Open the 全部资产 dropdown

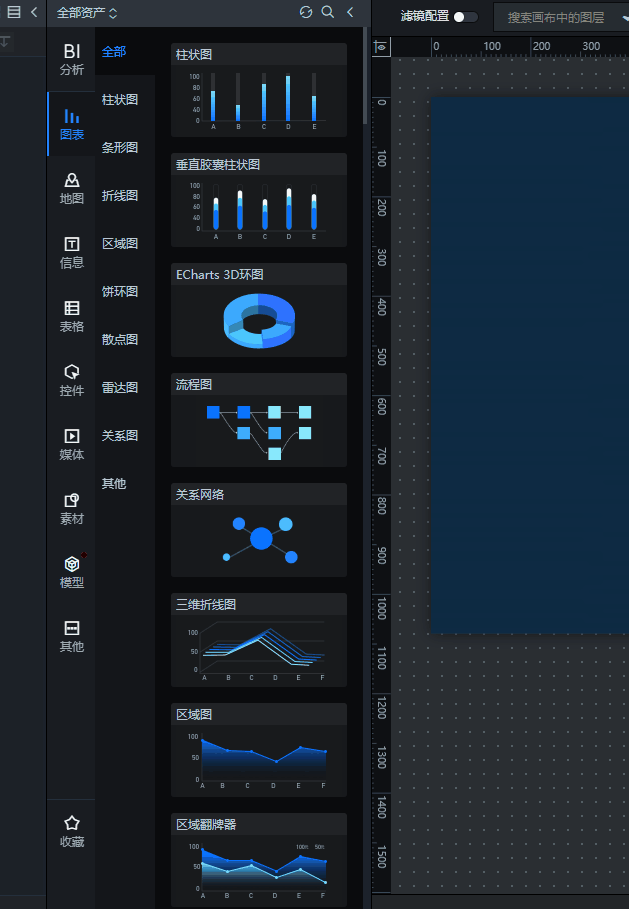(87, 13)
